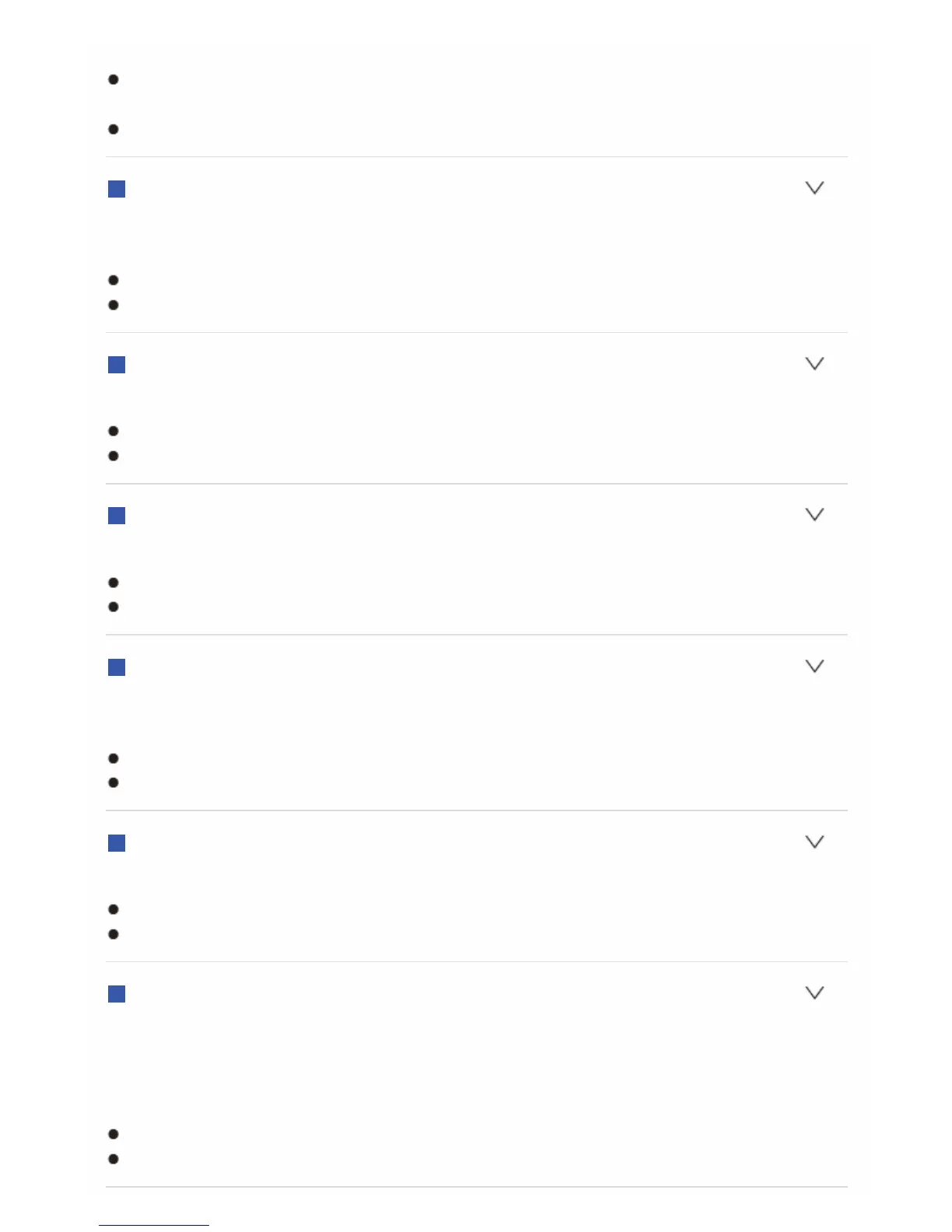Click the last bullet point on the page
952x1232 pixels.
pyautogui.click(x=114, y=1159)
